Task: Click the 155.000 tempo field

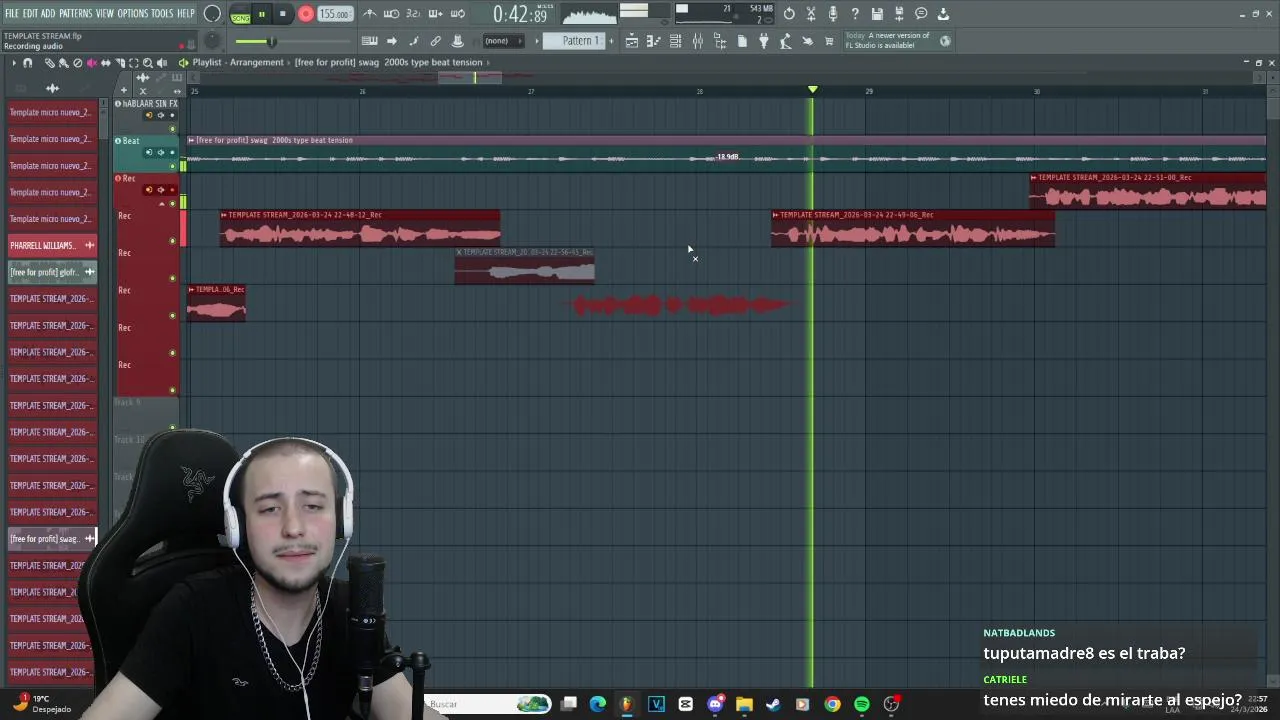Action: [334, 14]
